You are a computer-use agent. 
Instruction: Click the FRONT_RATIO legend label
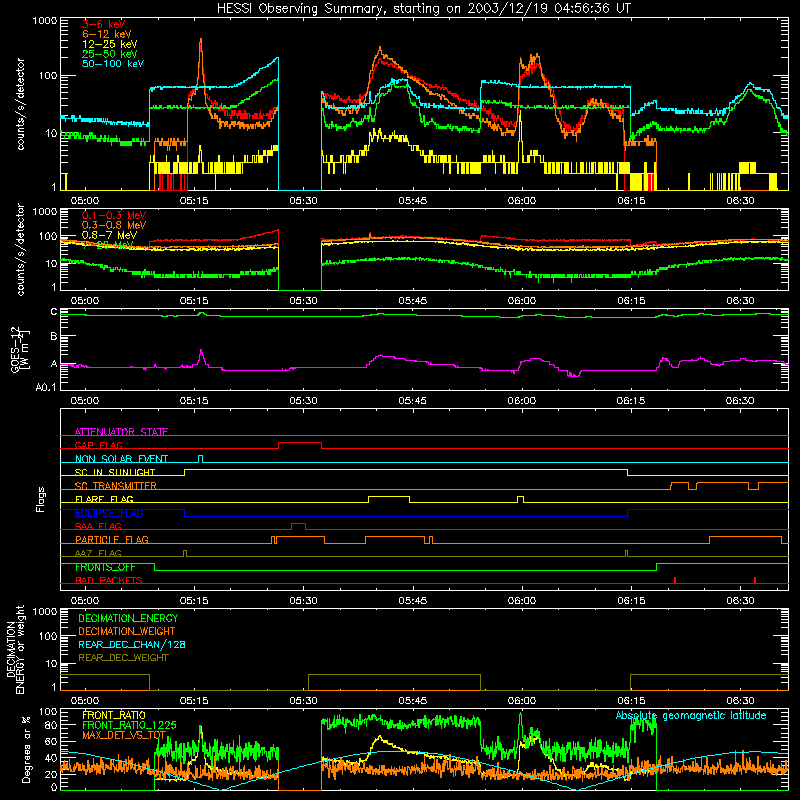coord(114,715)
